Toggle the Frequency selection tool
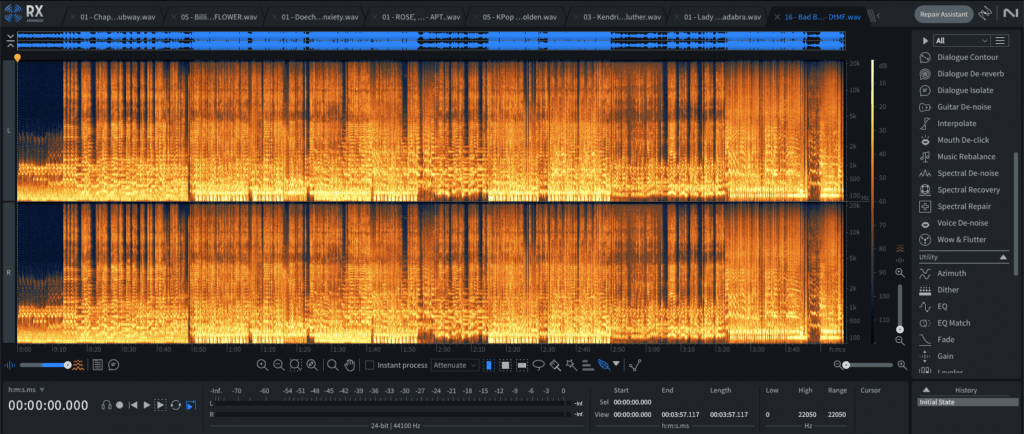The width and height of the screenshot is (1024, 434). click(522, 365)
